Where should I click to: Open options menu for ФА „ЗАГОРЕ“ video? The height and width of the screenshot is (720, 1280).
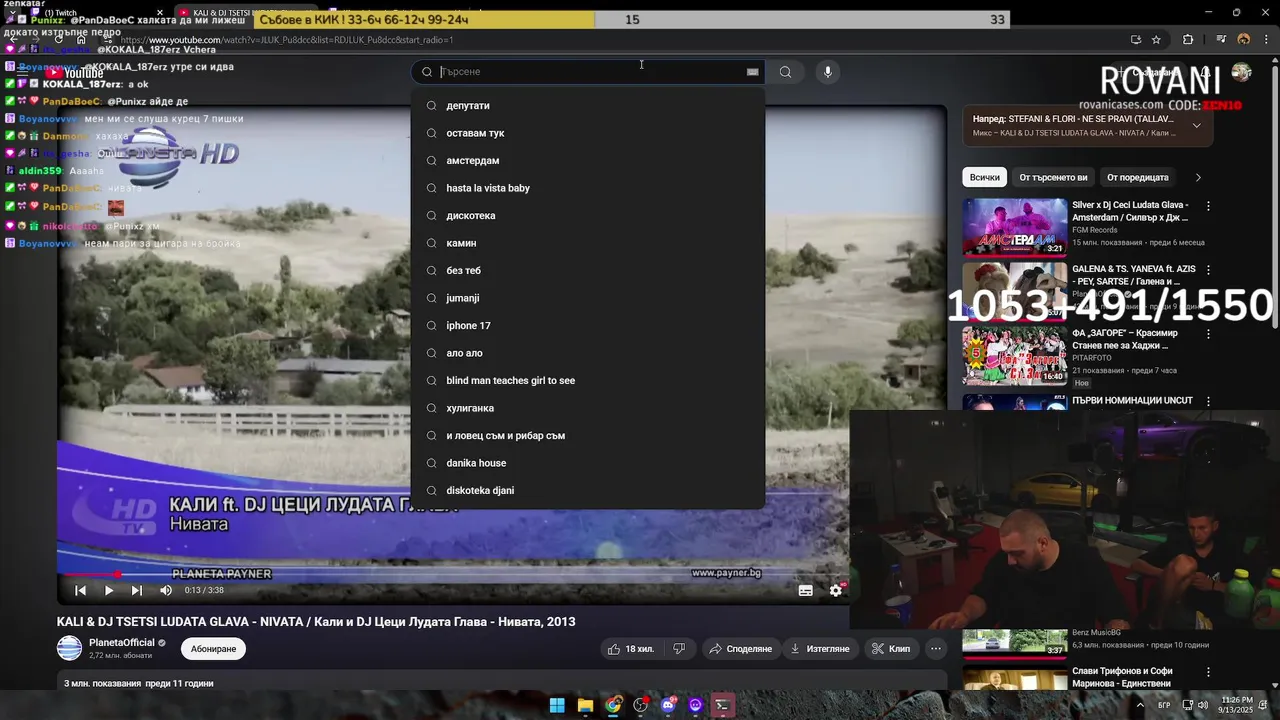point(1208,334)
